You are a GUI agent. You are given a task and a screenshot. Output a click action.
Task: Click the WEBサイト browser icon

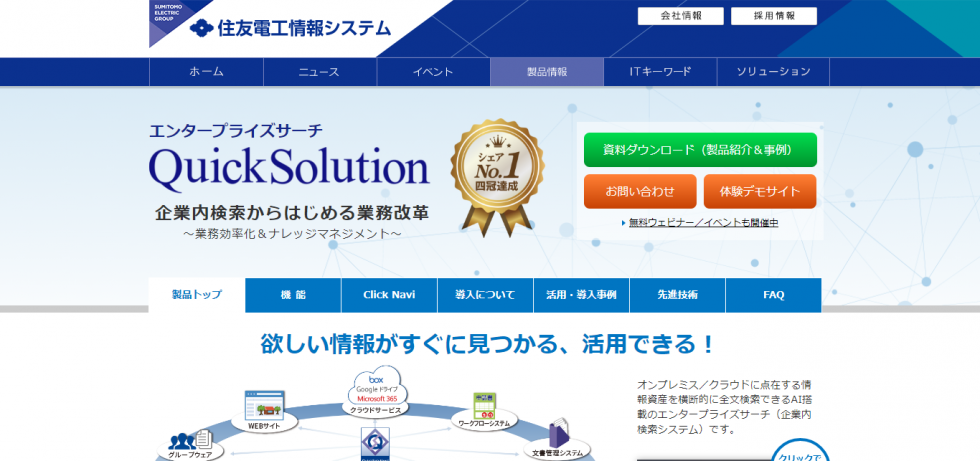(265, 407)
